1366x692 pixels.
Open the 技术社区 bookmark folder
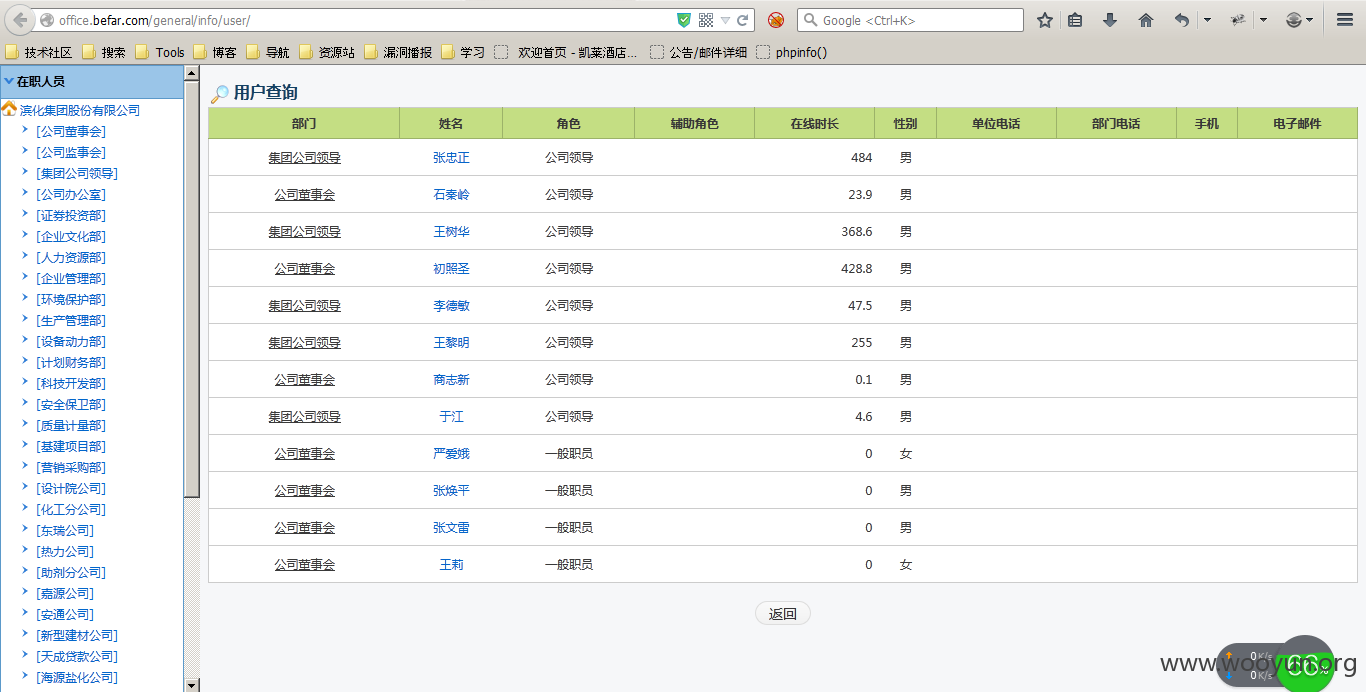click(39, 52)
